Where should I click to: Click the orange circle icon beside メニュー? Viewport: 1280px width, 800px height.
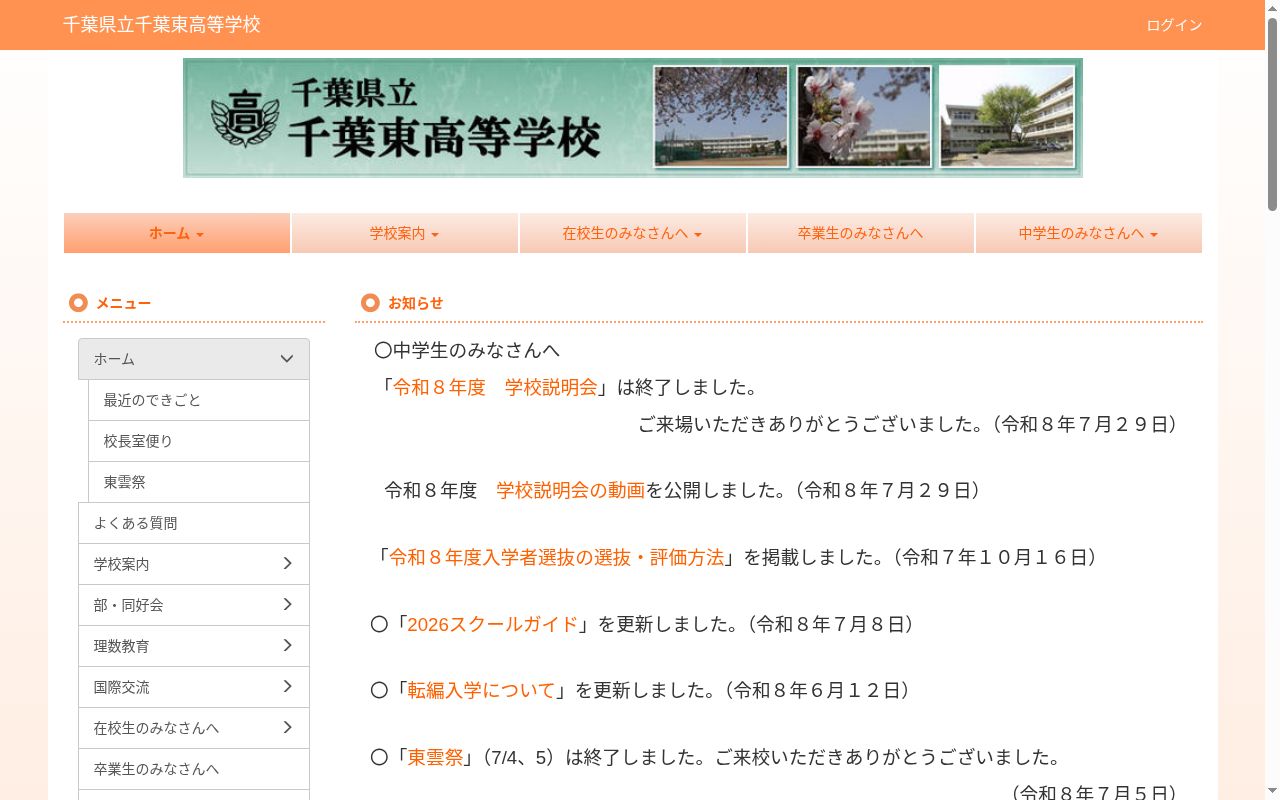click(x=78, y=303)
